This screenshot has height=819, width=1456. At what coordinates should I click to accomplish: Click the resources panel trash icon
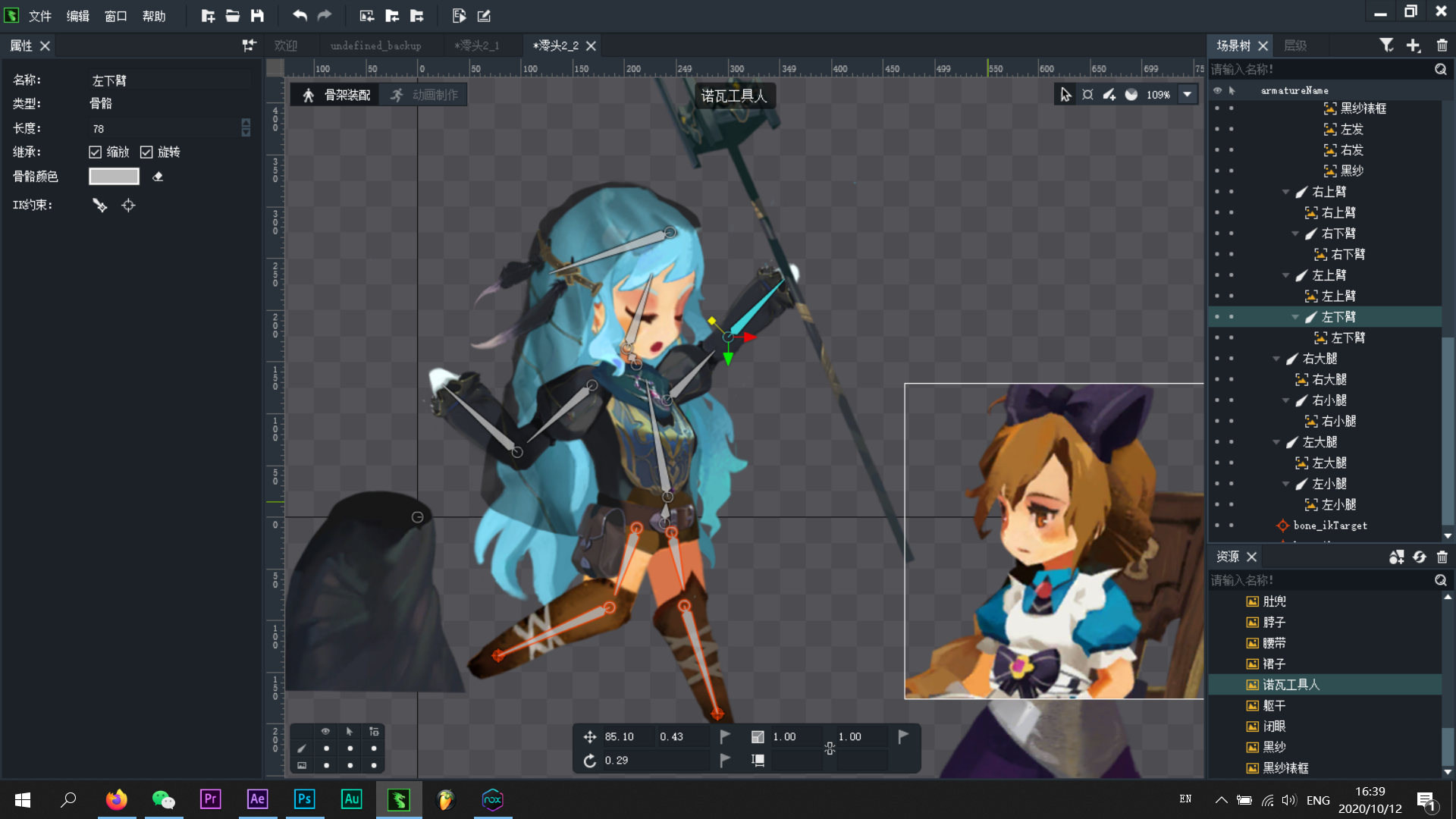pos(1442,557)
